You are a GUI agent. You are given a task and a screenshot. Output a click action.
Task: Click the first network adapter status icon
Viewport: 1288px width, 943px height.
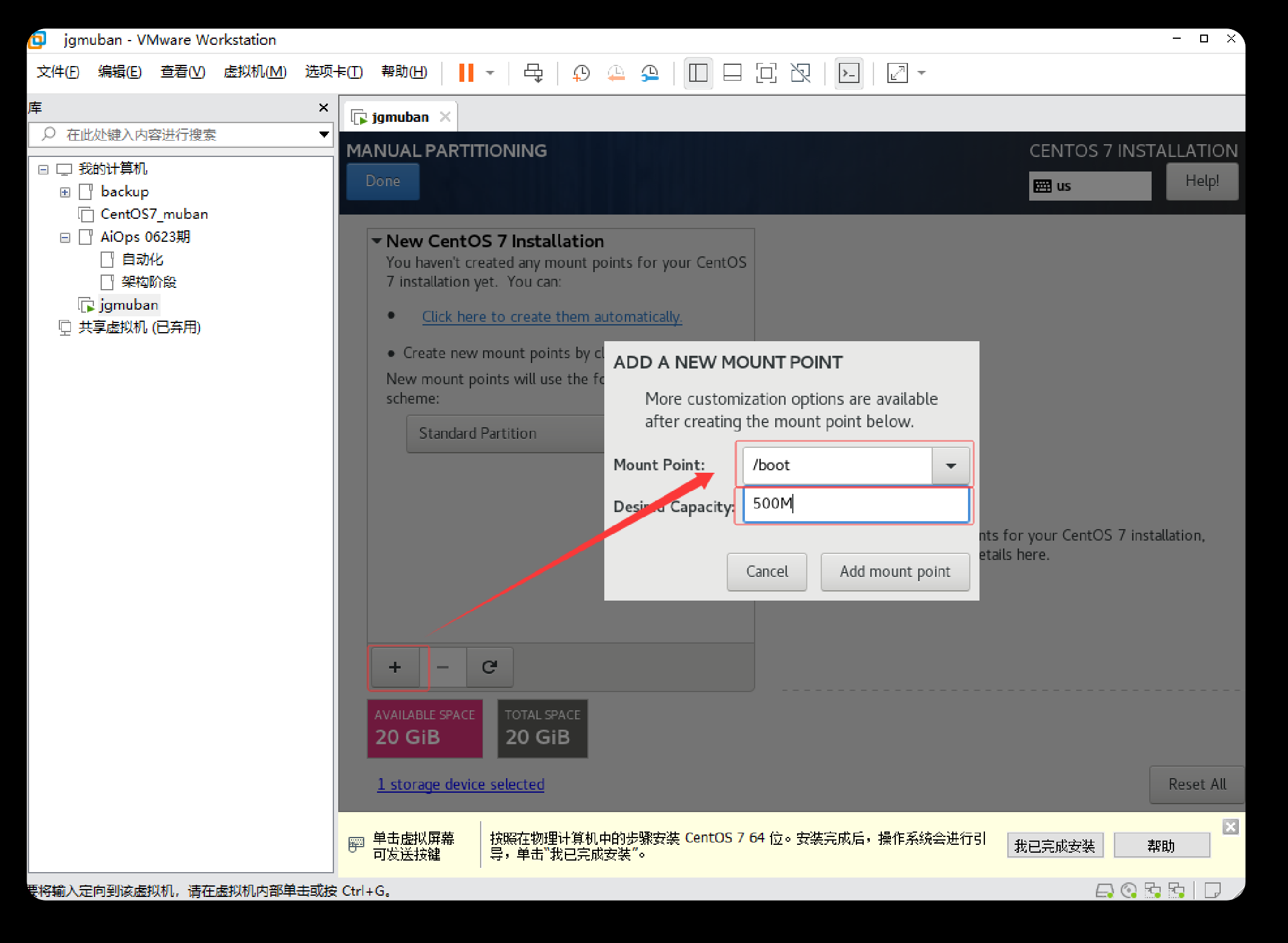coord(1152,890)
